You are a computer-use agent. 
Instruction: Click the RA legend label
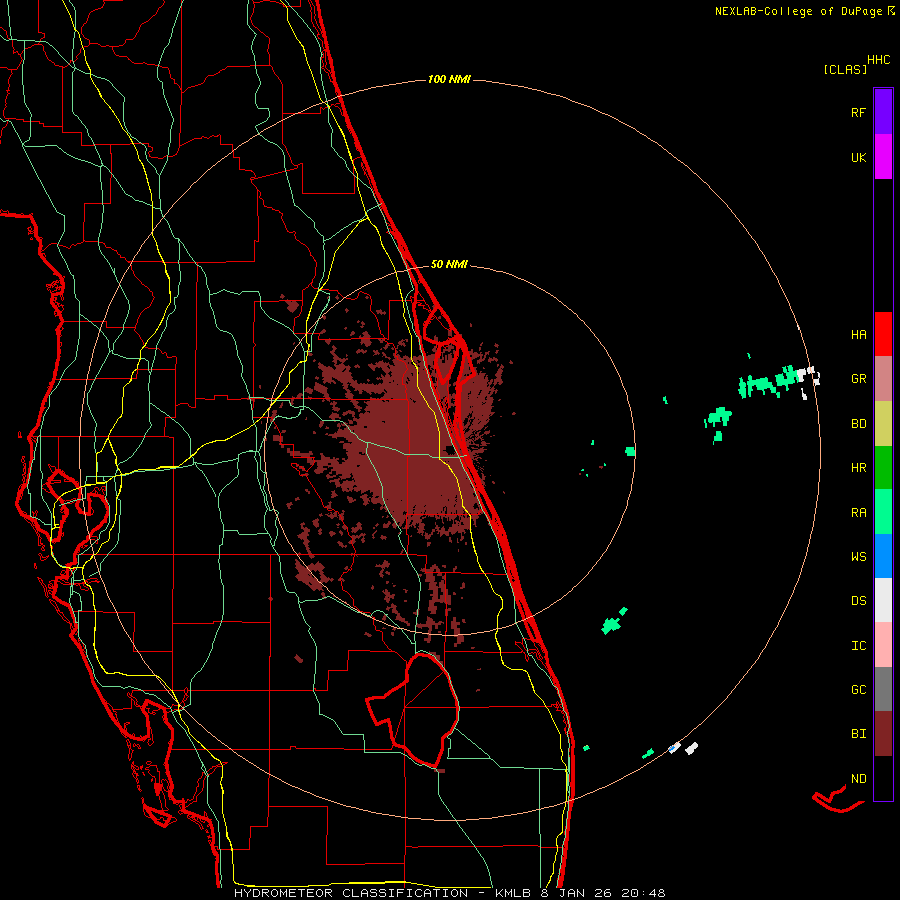[859, 513]
